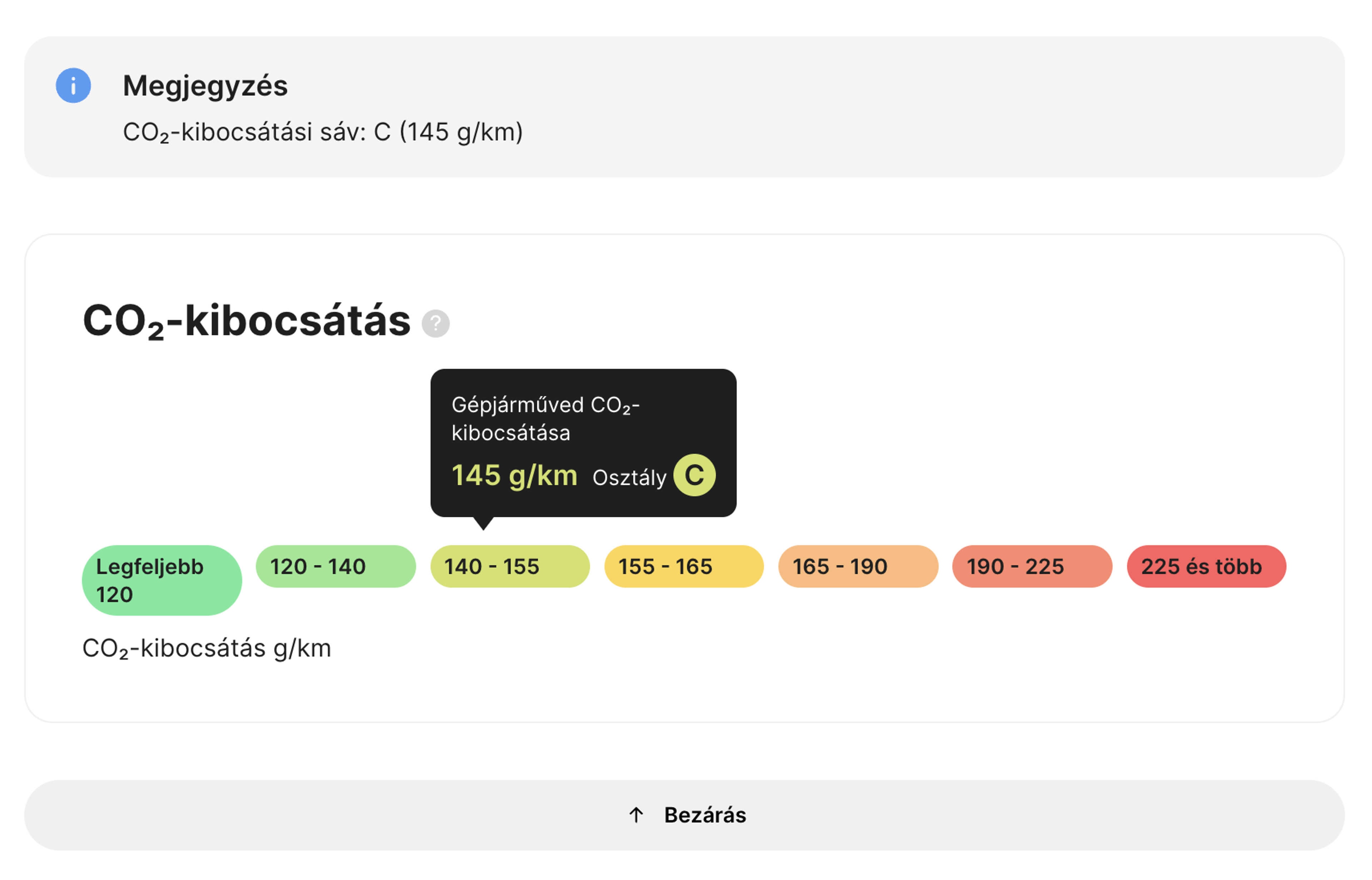Click the Osztály label in tooltip
Image resolution: width=1372 pixels, height=880 pixels.
(630, 478)
